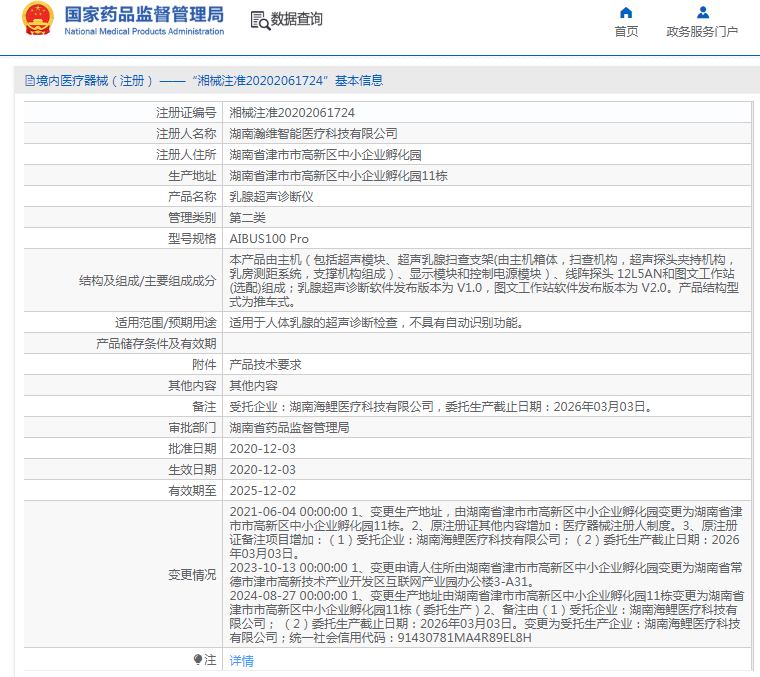Click the 产品名称 label
Screen dimensions: 760x677
pos(192,197)
